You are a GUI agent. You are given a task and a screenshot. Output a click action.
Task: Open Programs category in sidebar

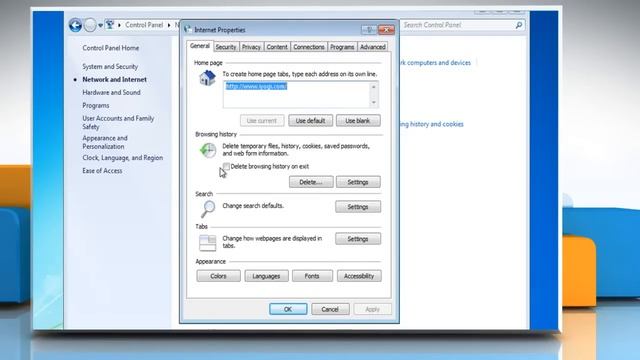point(96,106)
